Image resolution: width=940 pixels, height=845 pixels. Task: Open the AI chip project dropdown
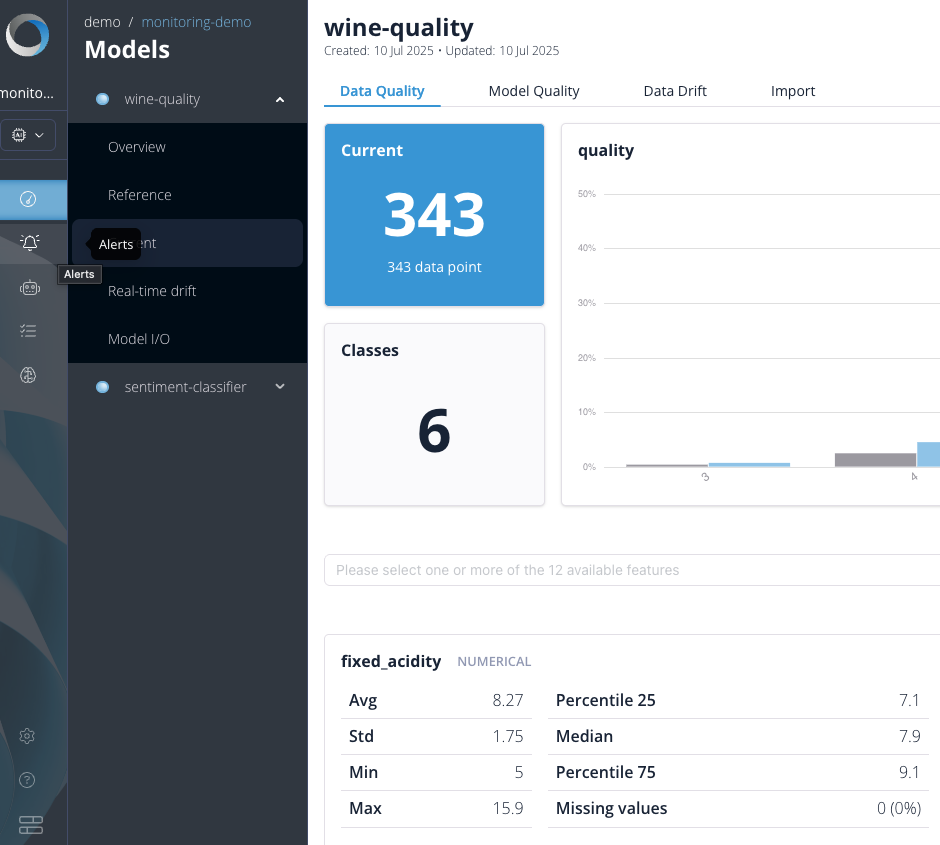pyautogui.click(x=28, y=135)
